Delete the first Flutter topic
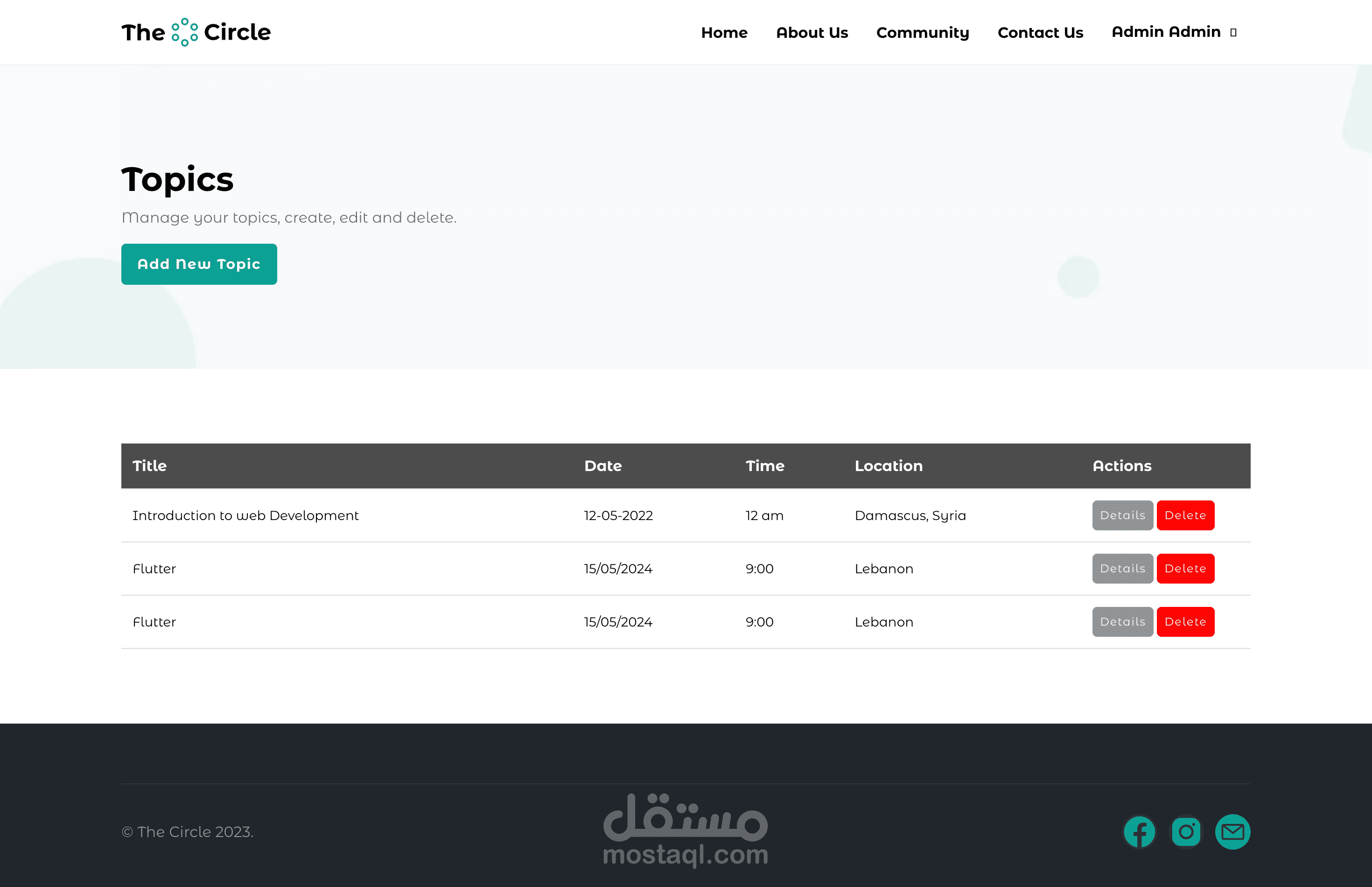 (x=1185, y=569)
